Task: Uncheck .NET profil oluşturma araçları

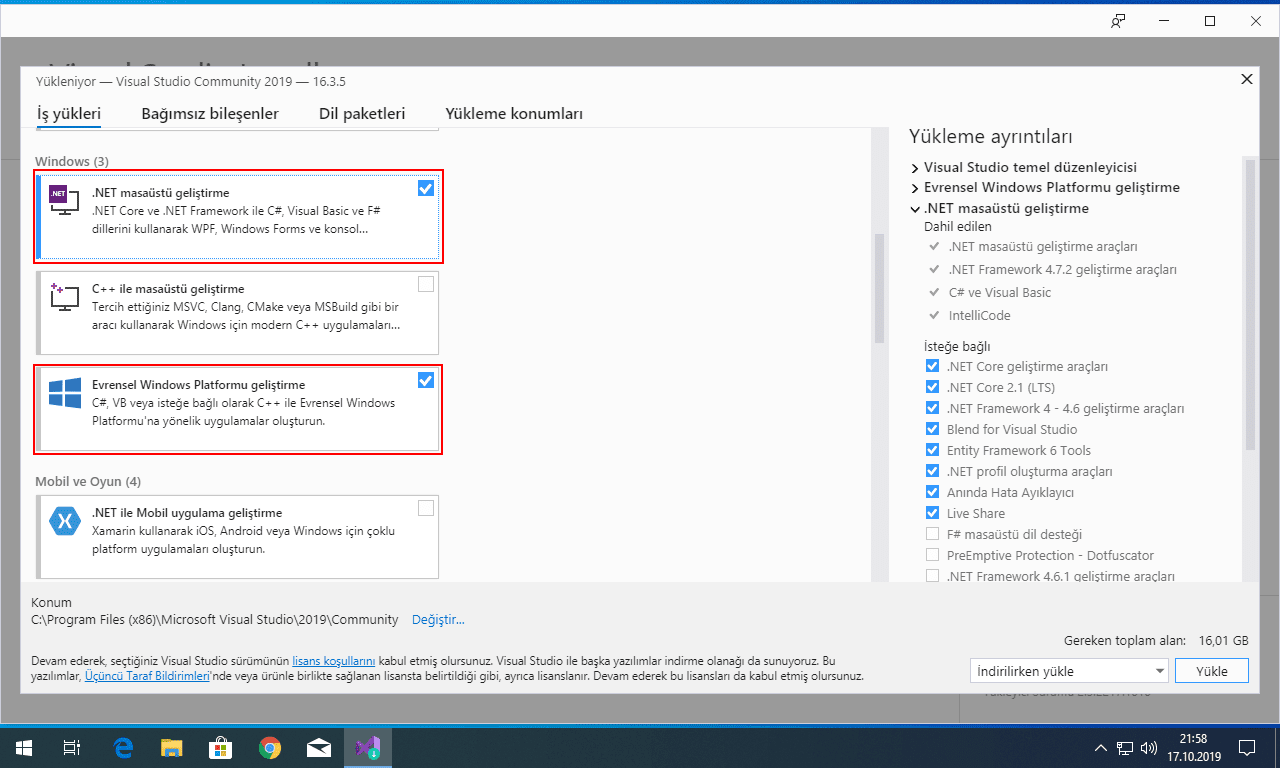Action: [932, 471]
